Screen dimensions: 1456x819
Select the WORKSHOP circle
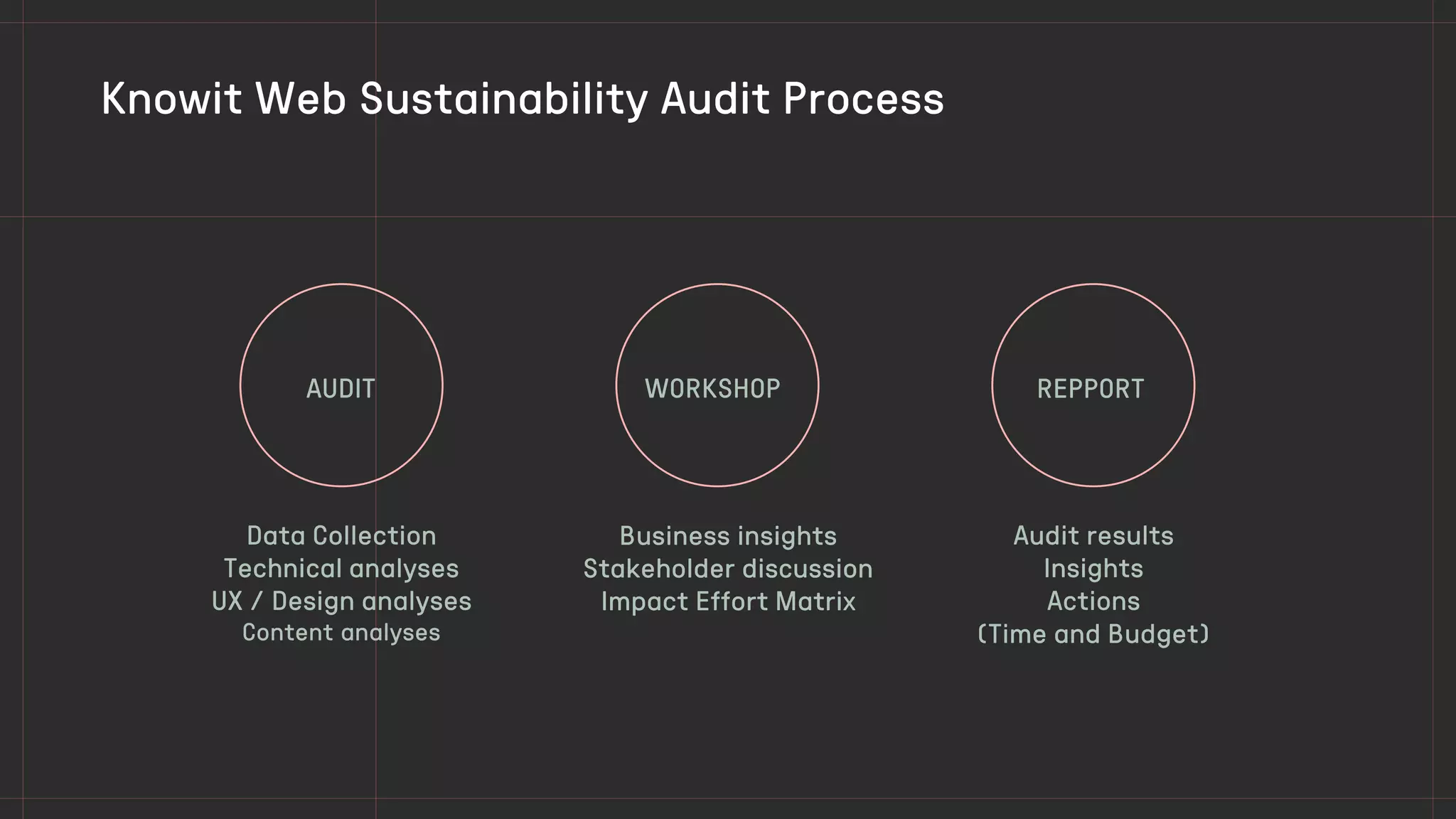717,385
